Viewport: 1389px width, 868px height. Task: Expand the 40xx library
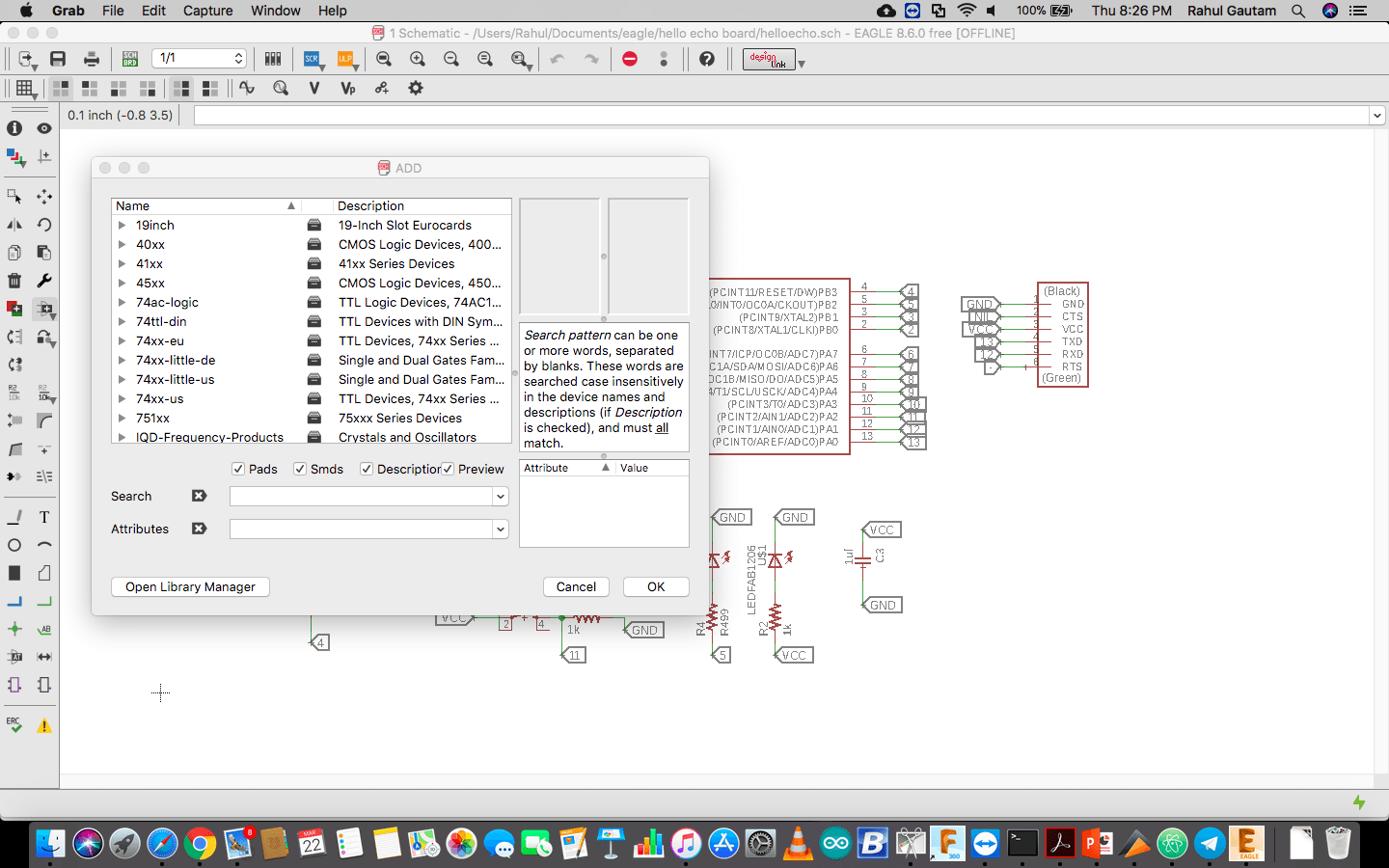pos(123,244)
